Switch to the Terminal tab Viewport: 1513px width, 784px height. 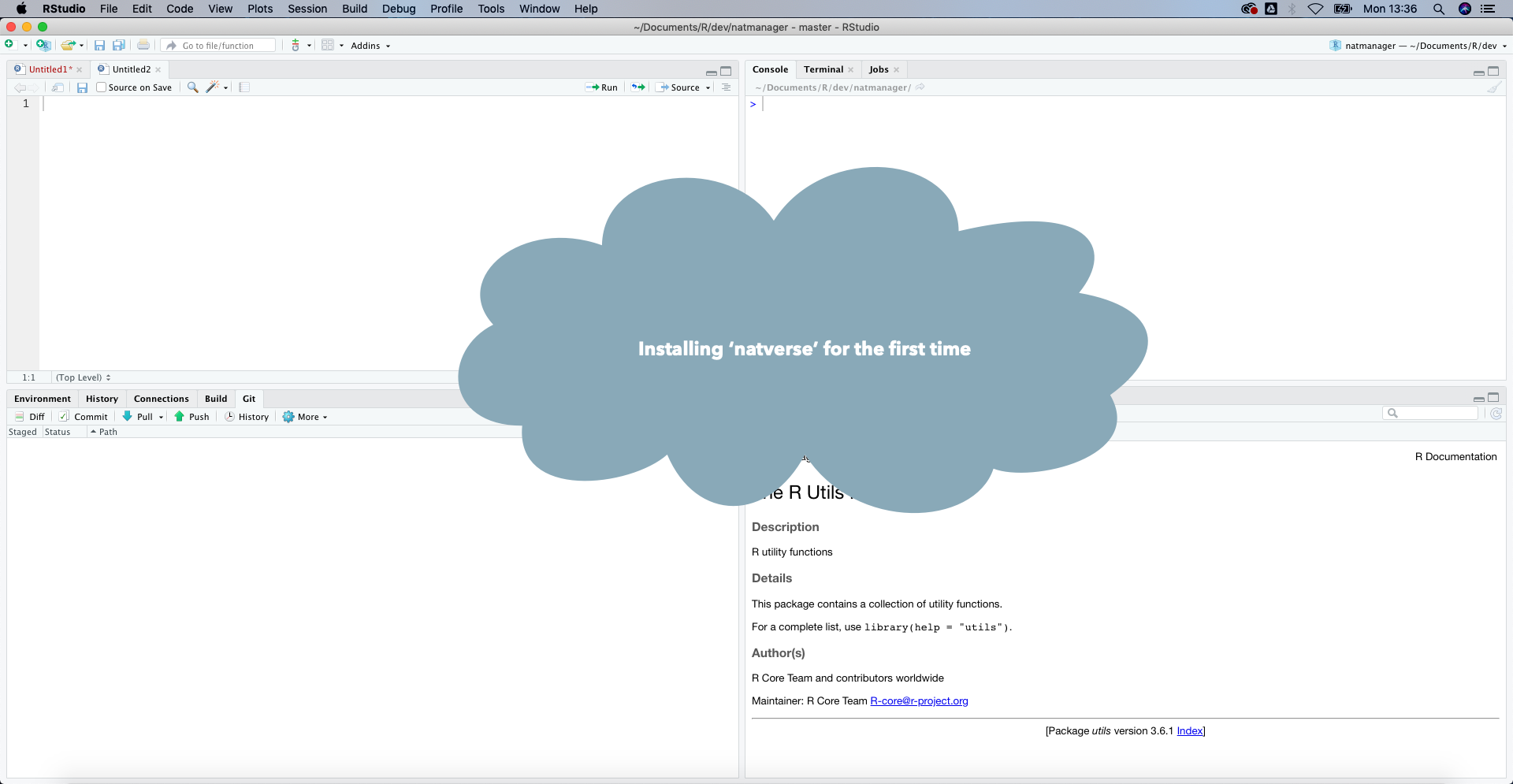[823, 69]
